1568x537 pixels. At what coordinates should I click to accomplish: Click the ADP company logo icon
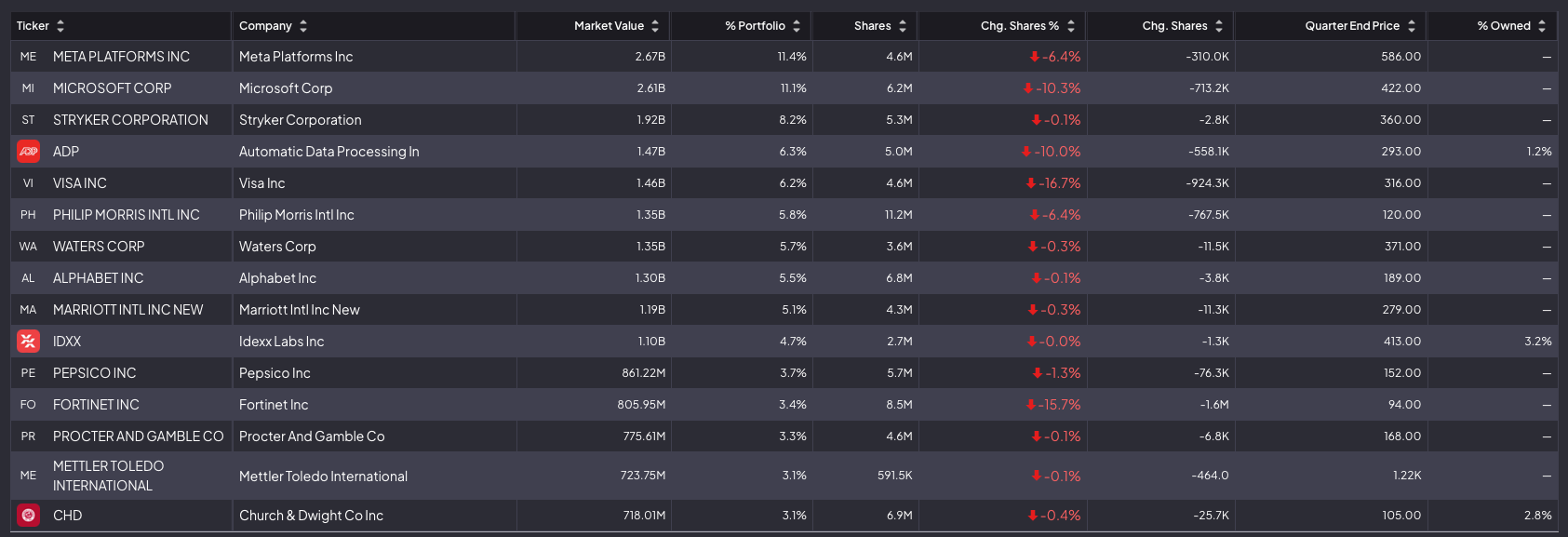[28, 152]
